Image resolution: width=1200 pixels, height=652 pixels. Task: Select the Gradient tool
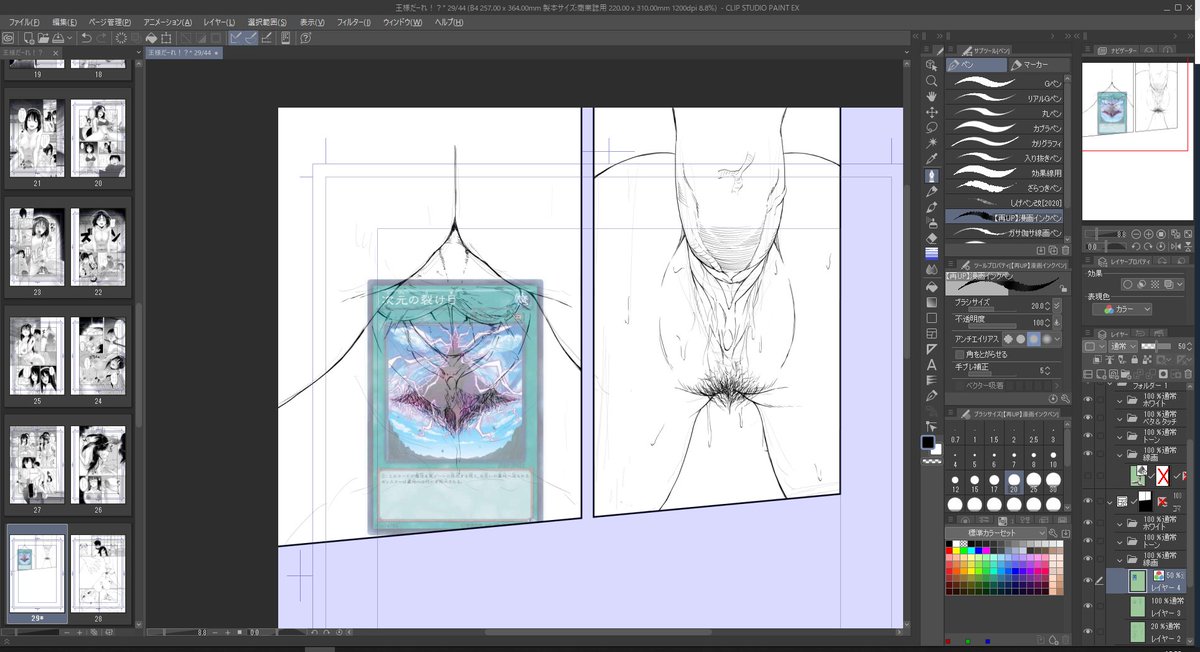tap(932, 301)
